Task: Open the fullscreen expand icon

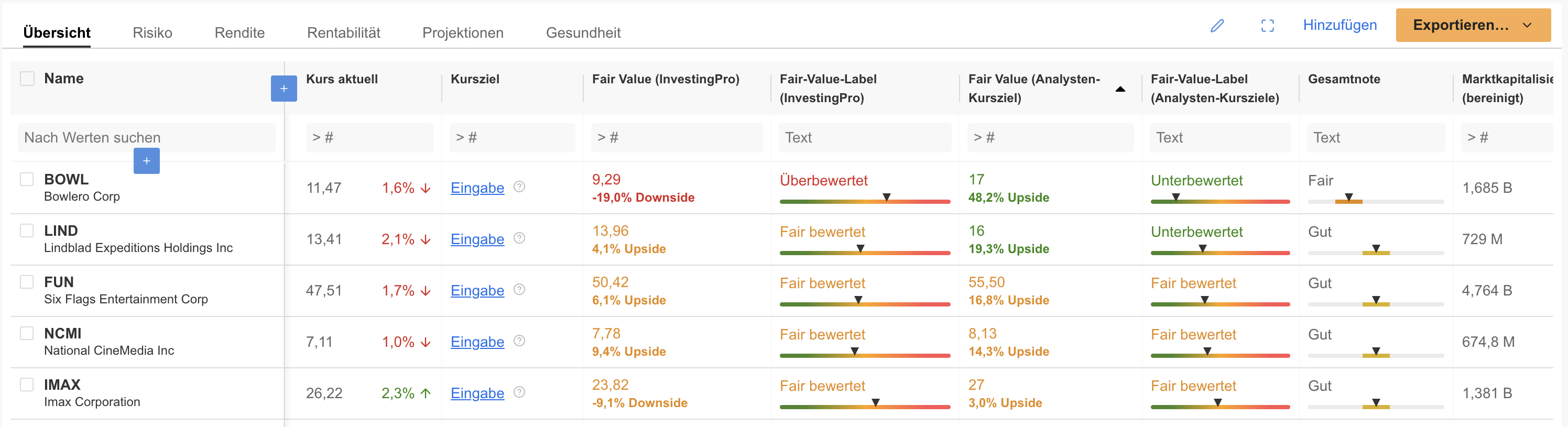Action: pyautogui.click(x=1267, y=26)
